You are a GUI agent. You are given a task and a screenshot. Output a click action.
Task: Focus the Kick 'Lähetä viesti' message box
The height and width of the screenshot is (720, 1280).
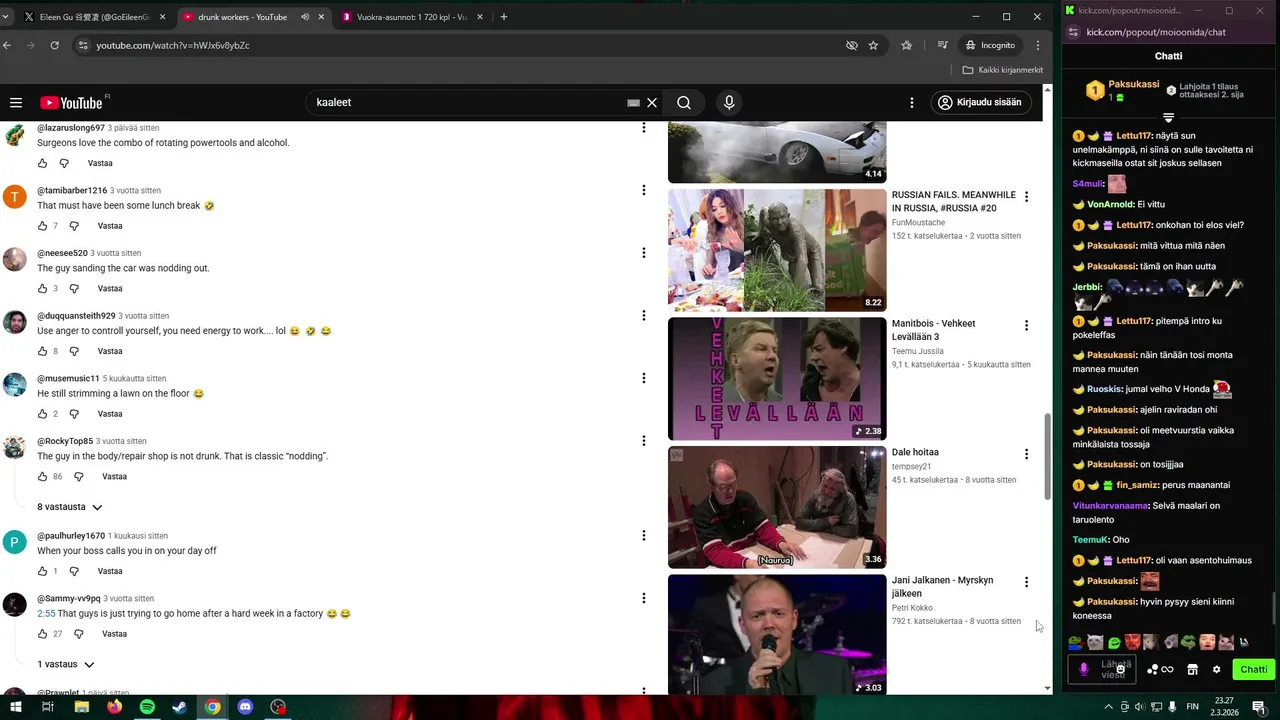tap(1101, 670)
